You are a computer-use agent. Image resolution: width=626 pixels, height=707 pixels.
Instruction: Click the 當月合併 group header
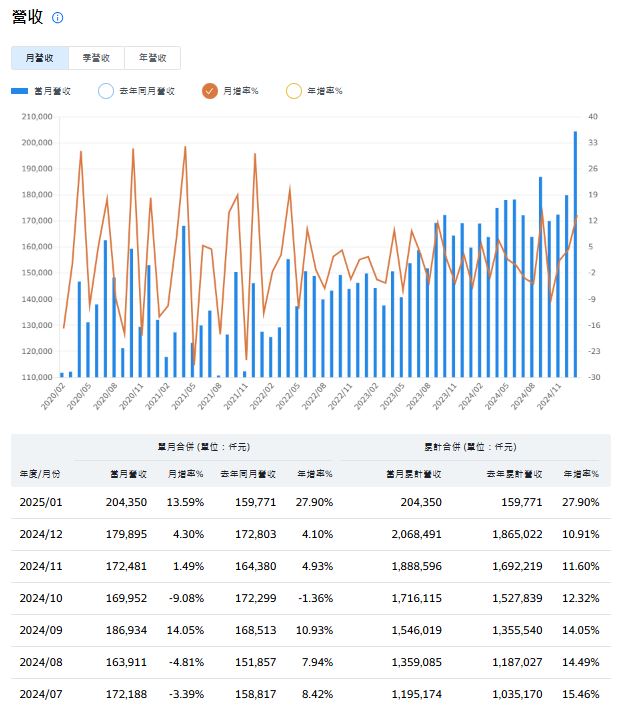tap(204, 447)
